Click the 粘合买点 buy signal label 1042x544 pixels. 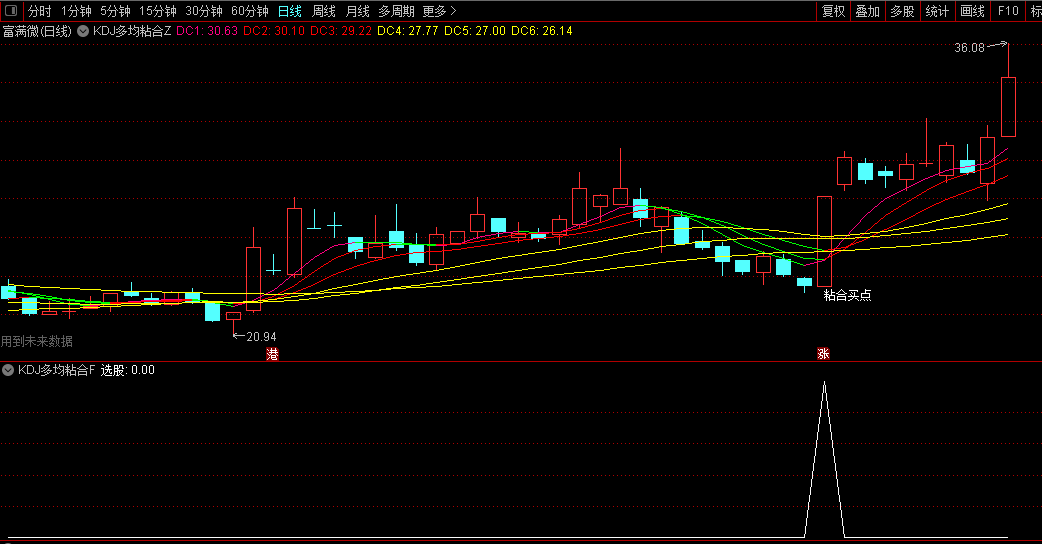click(847, 295)
